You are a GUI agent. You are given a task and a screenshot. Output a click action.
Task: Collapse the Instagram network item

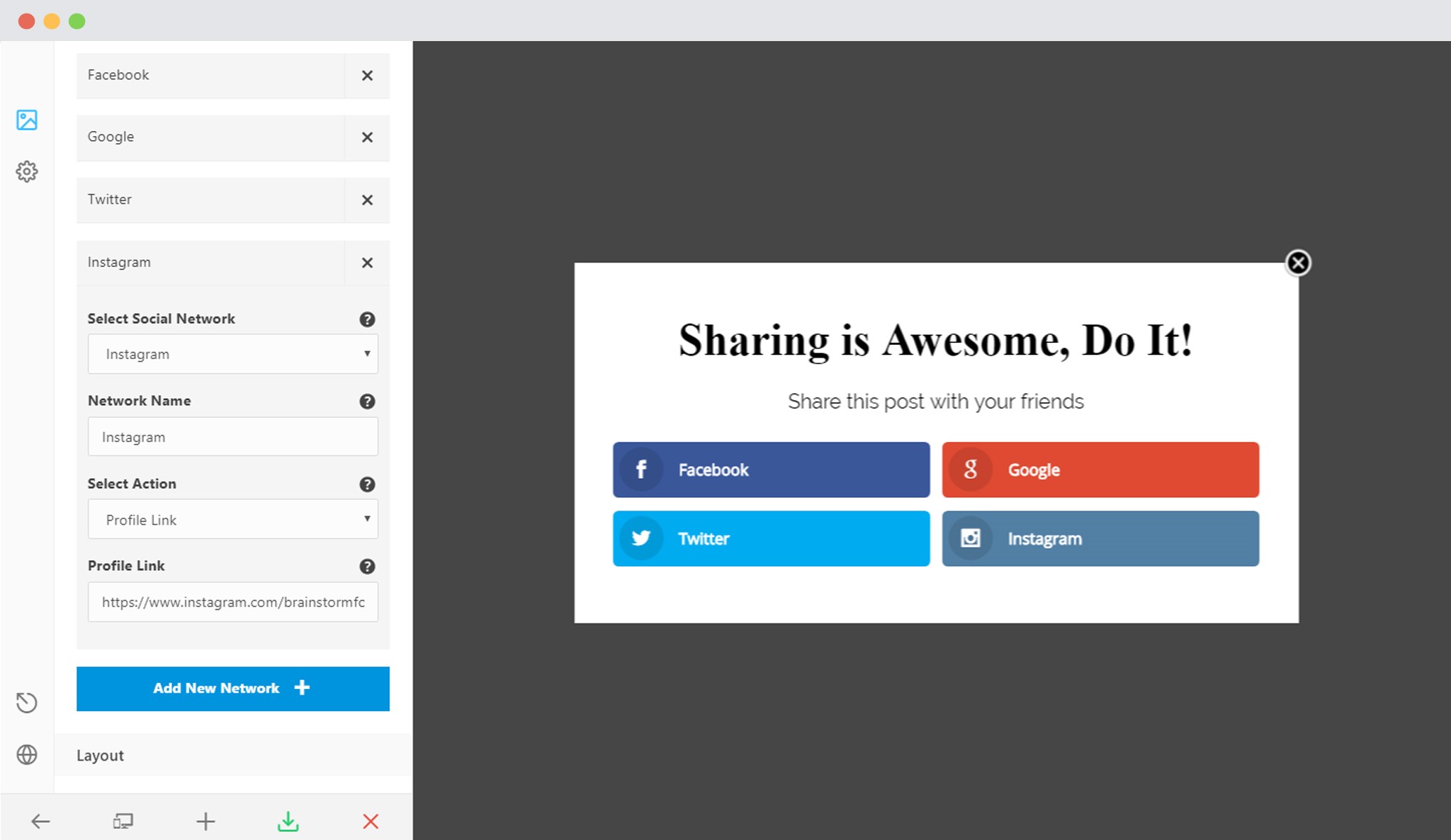point(210,263)
